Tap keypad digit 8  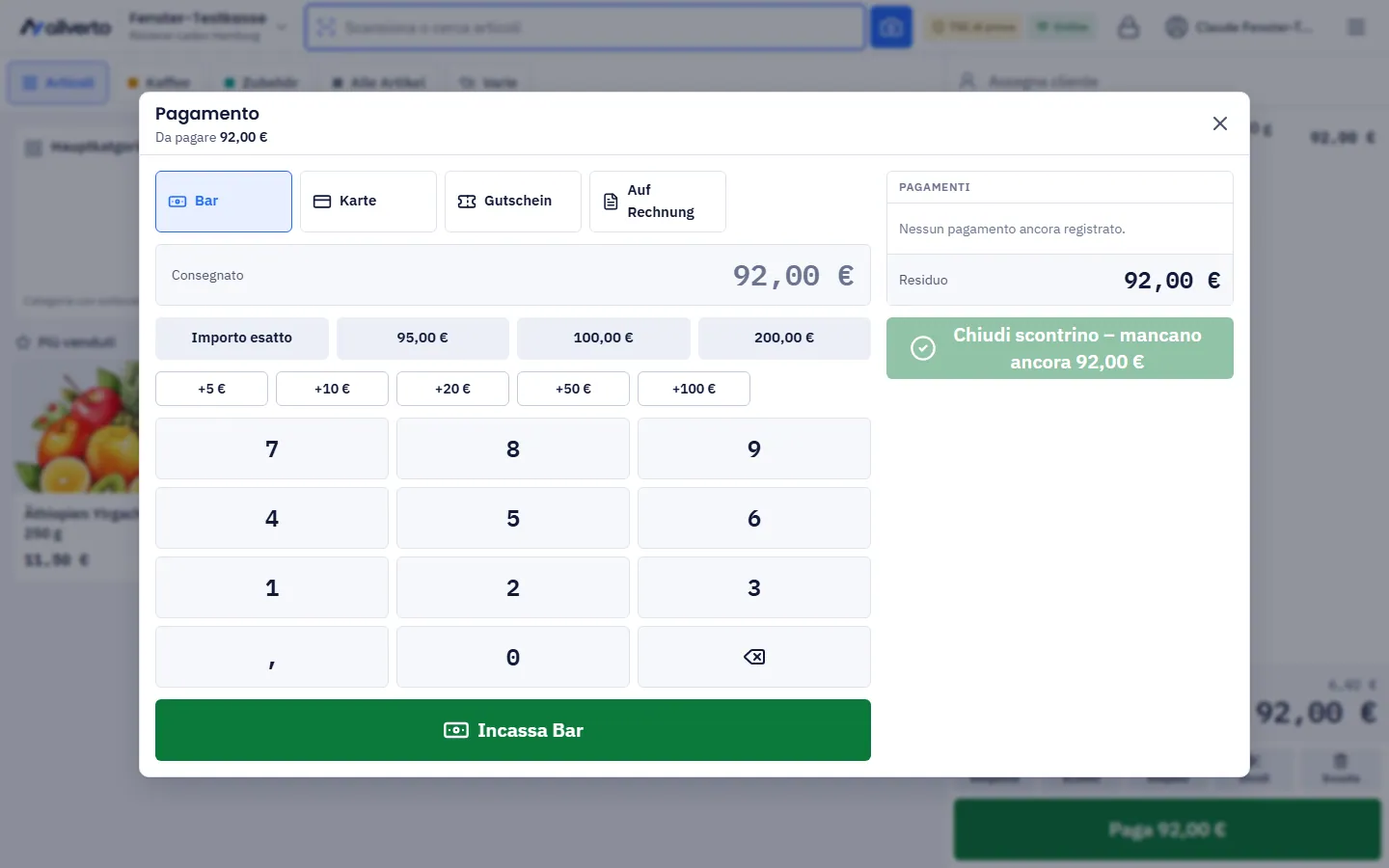coord(513,448)
